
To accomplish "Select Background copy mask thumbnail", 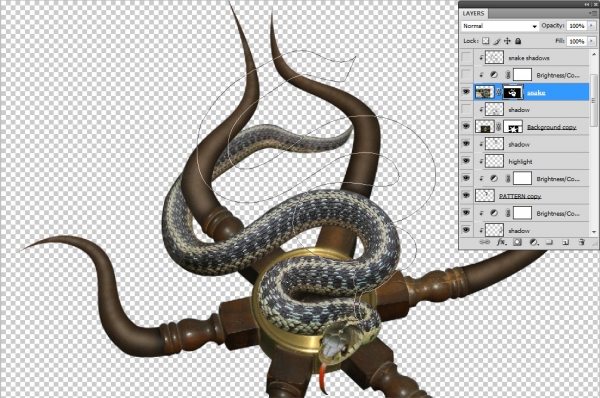I will click(x=513, y=127).
